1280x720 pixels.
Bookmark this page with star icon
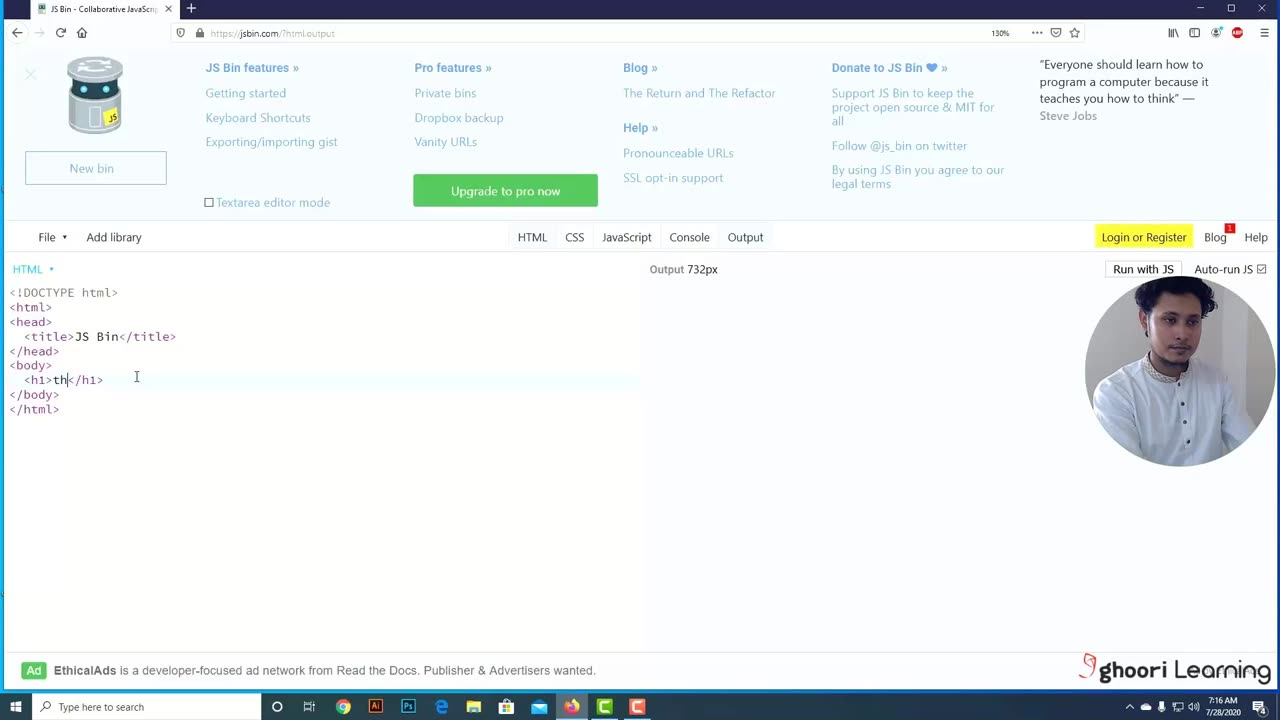point(1075,33)
